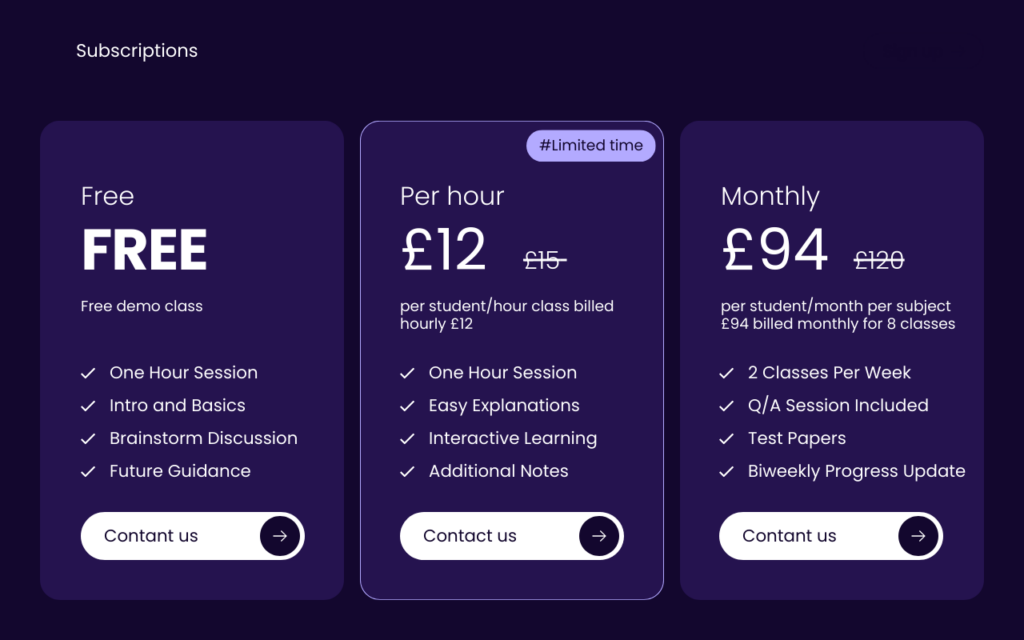1024x640 pixels.
Task: Select the Contant us button in Monthly plan
Action: (x=831, y=536)
